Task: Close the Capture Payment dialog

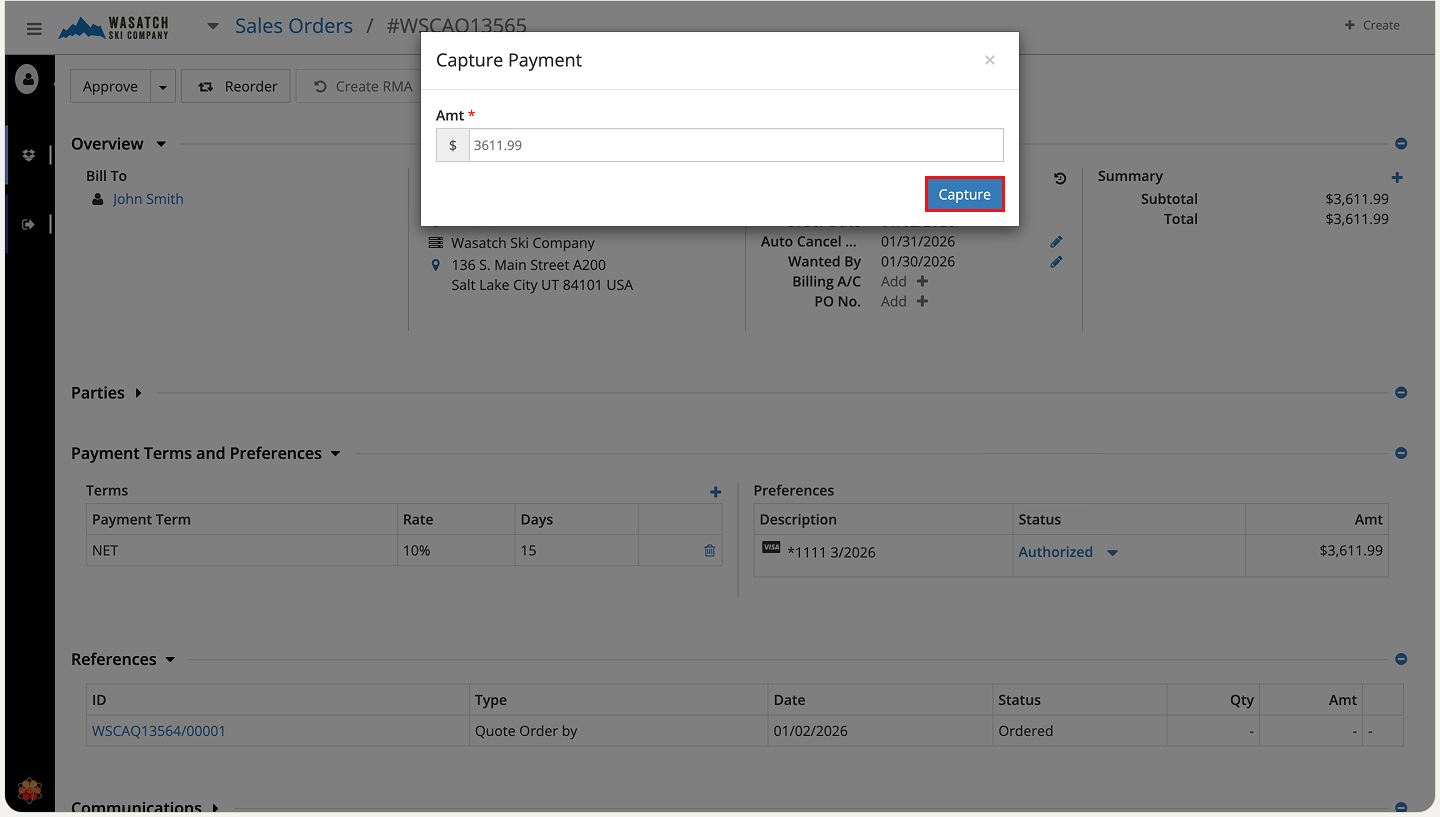Action: click(x=989, y=60)
